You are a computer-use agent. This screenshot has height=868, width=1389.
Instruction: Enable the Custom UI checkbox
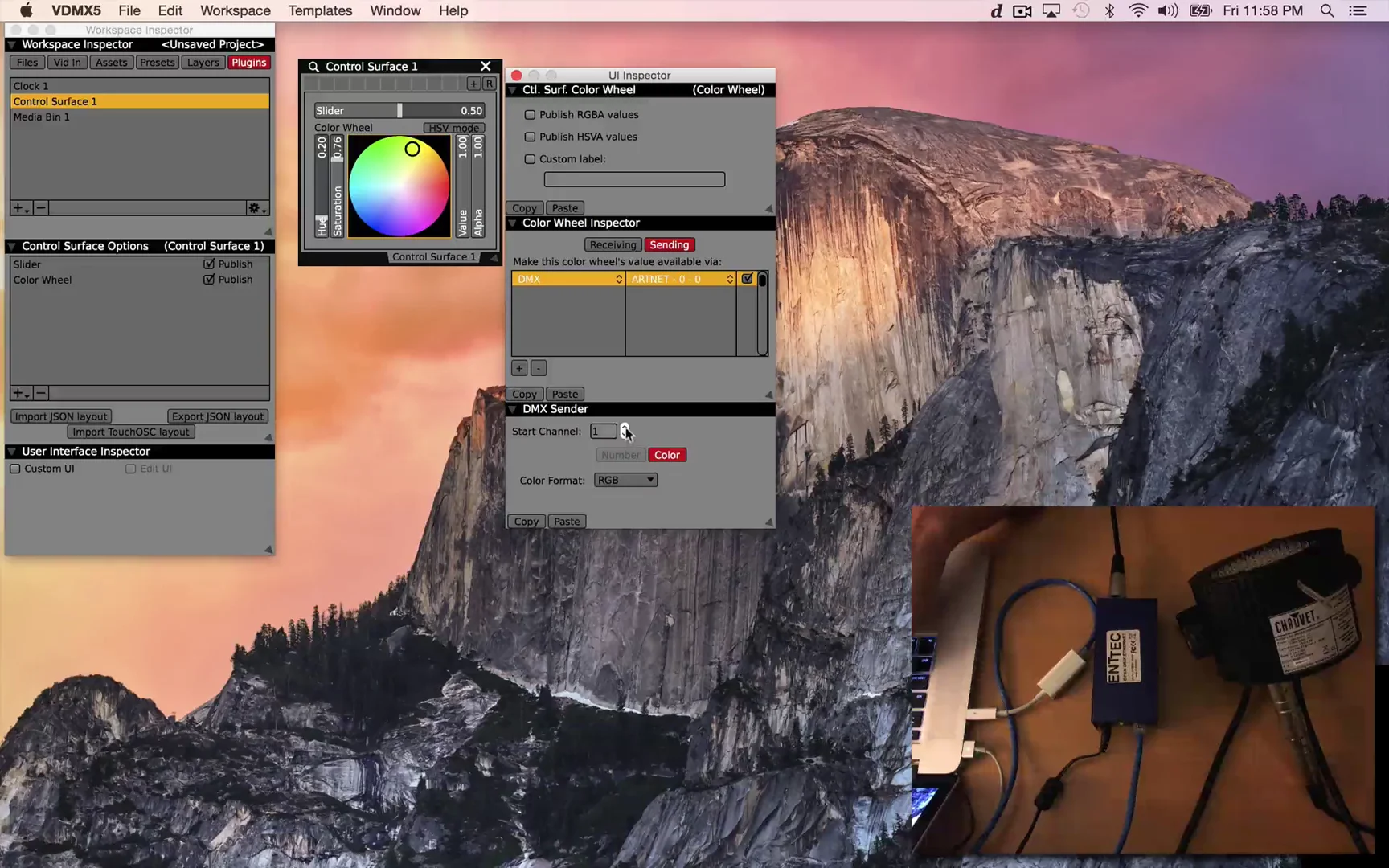coord(14,469)
